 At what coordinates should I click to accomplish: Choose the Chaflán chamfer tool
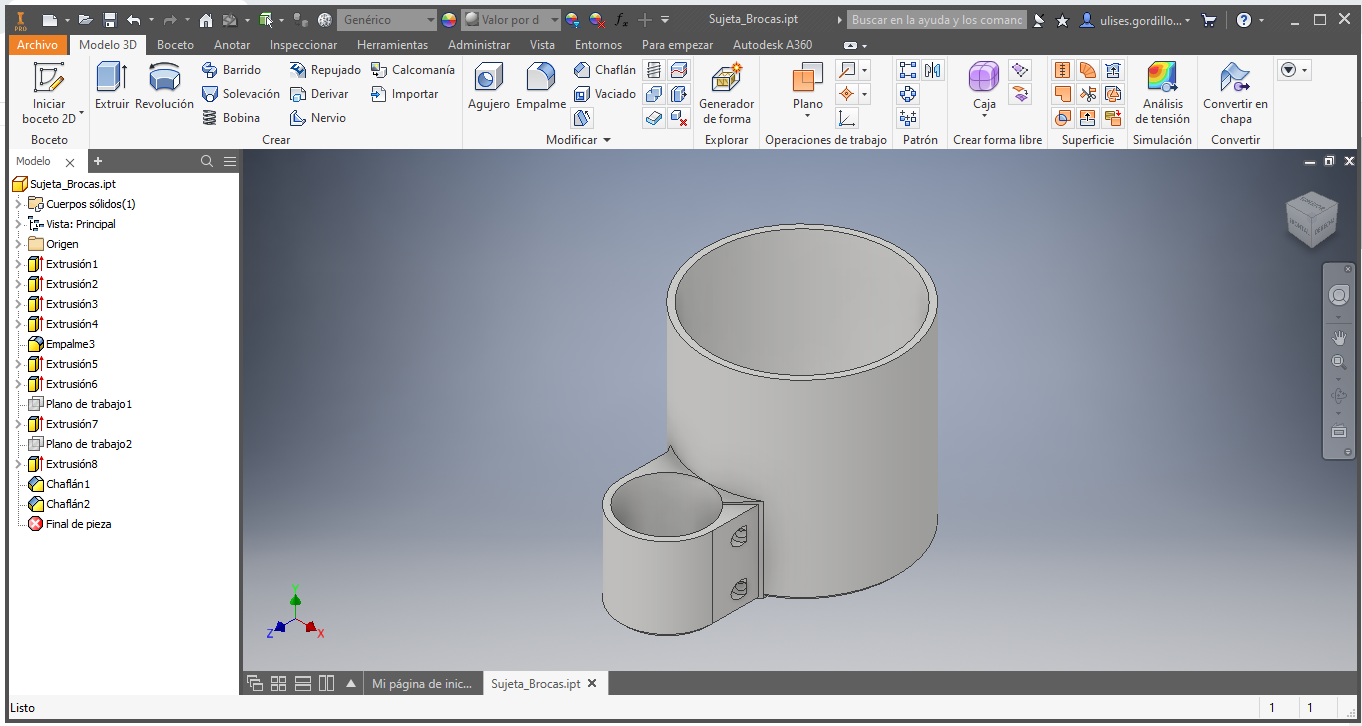604,70
